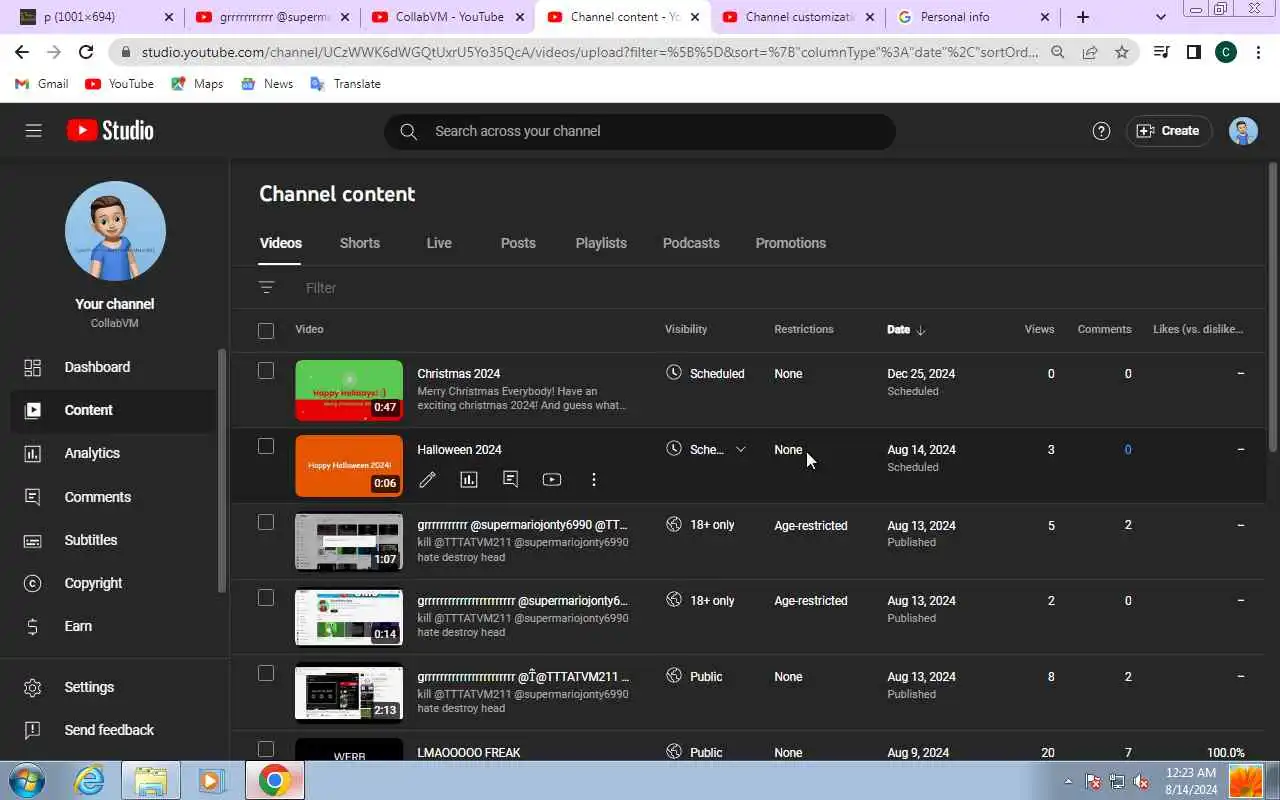Open three-dot options for Halloween 2024
Image resolution: width=1280 pixels, height=800 pixels.
pyautogui.click(x=593, y=480)
